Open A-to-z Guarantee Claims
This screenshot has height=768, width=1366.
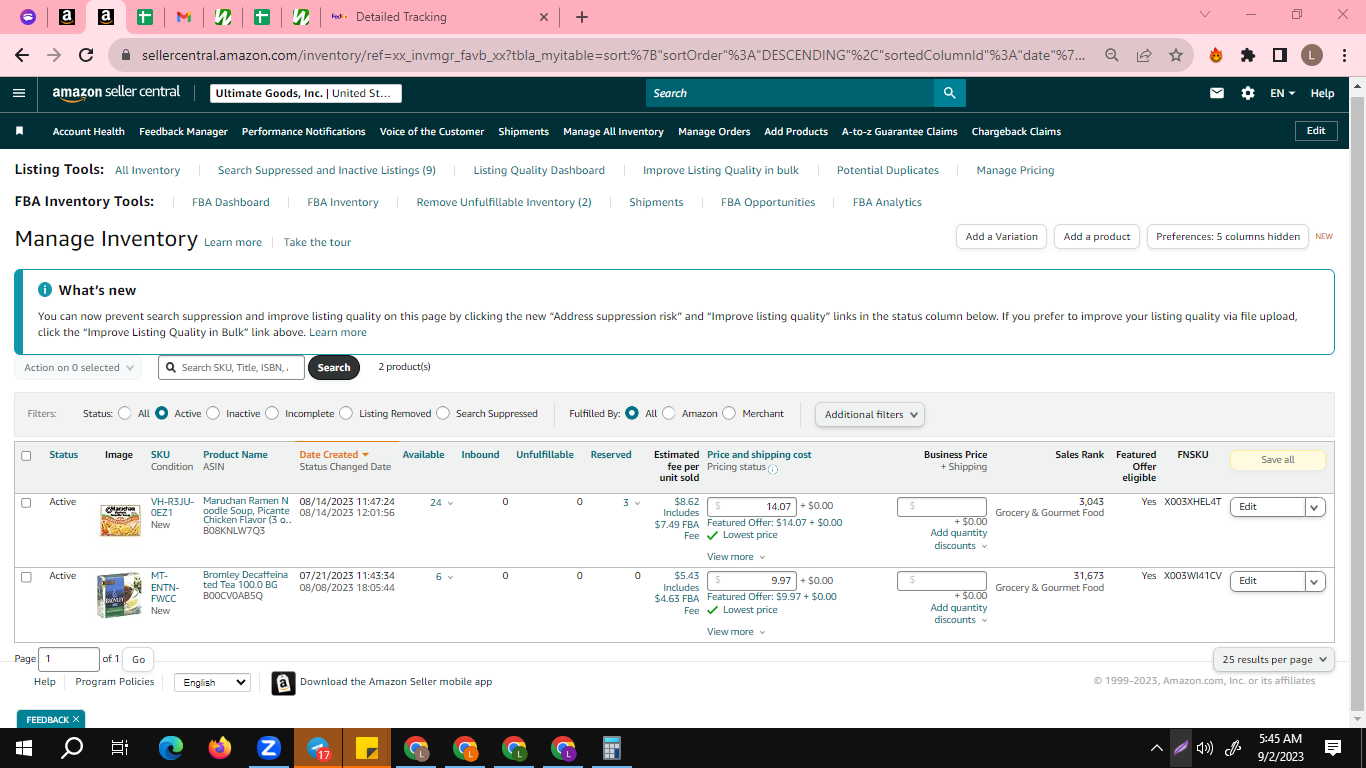900,131
